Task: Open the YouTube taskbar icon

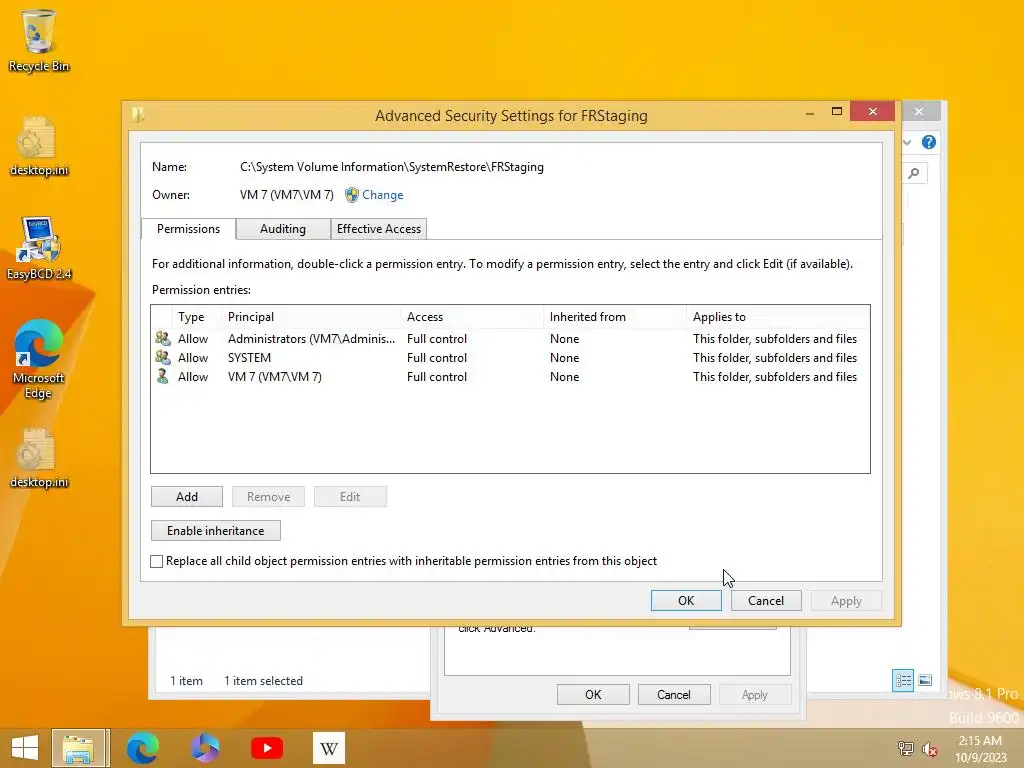Action: point(266,748)
